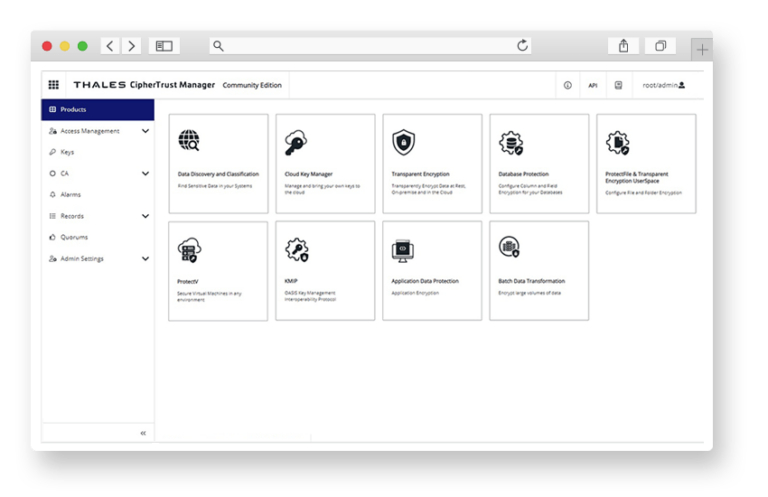Click the Products sidebar icon
This screenshot has height=497, width=768.
[x=52, y=109]
